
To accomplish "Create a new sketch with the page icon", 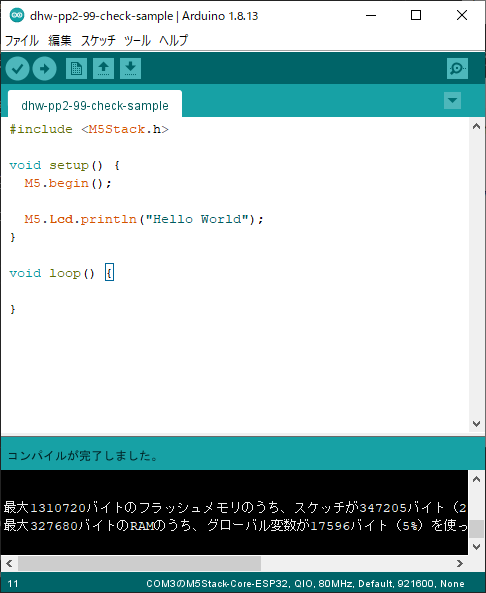I will click(76, 68).
